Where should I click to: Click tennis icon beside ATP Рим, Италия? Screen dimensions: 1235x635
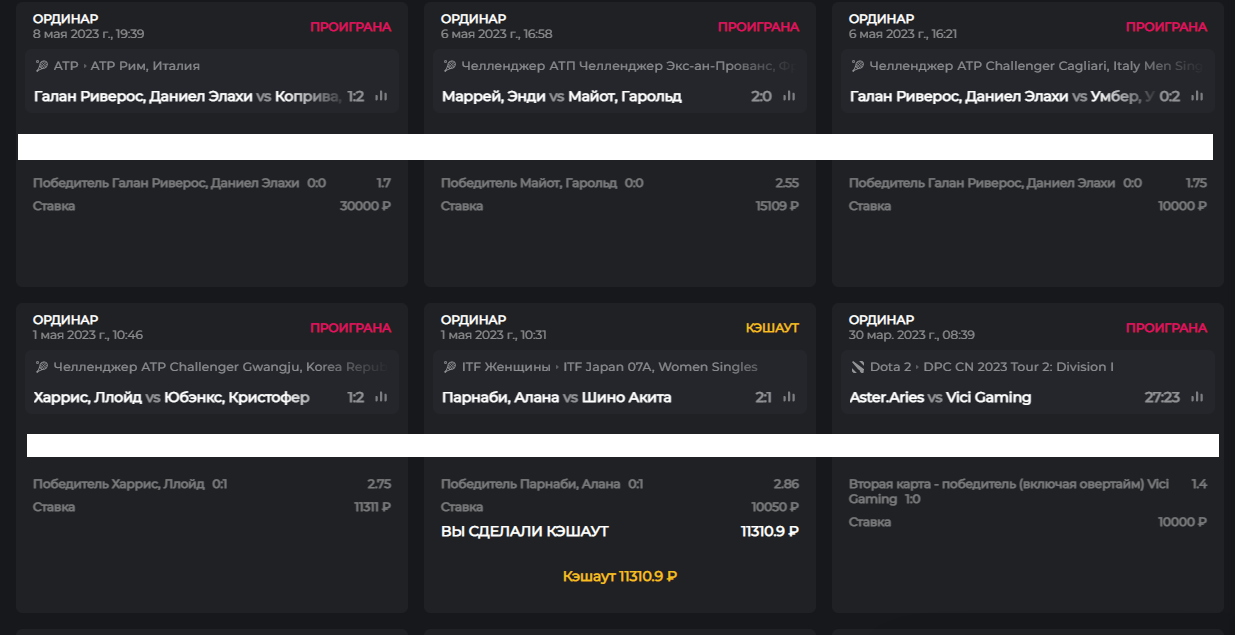coord(41,66)
